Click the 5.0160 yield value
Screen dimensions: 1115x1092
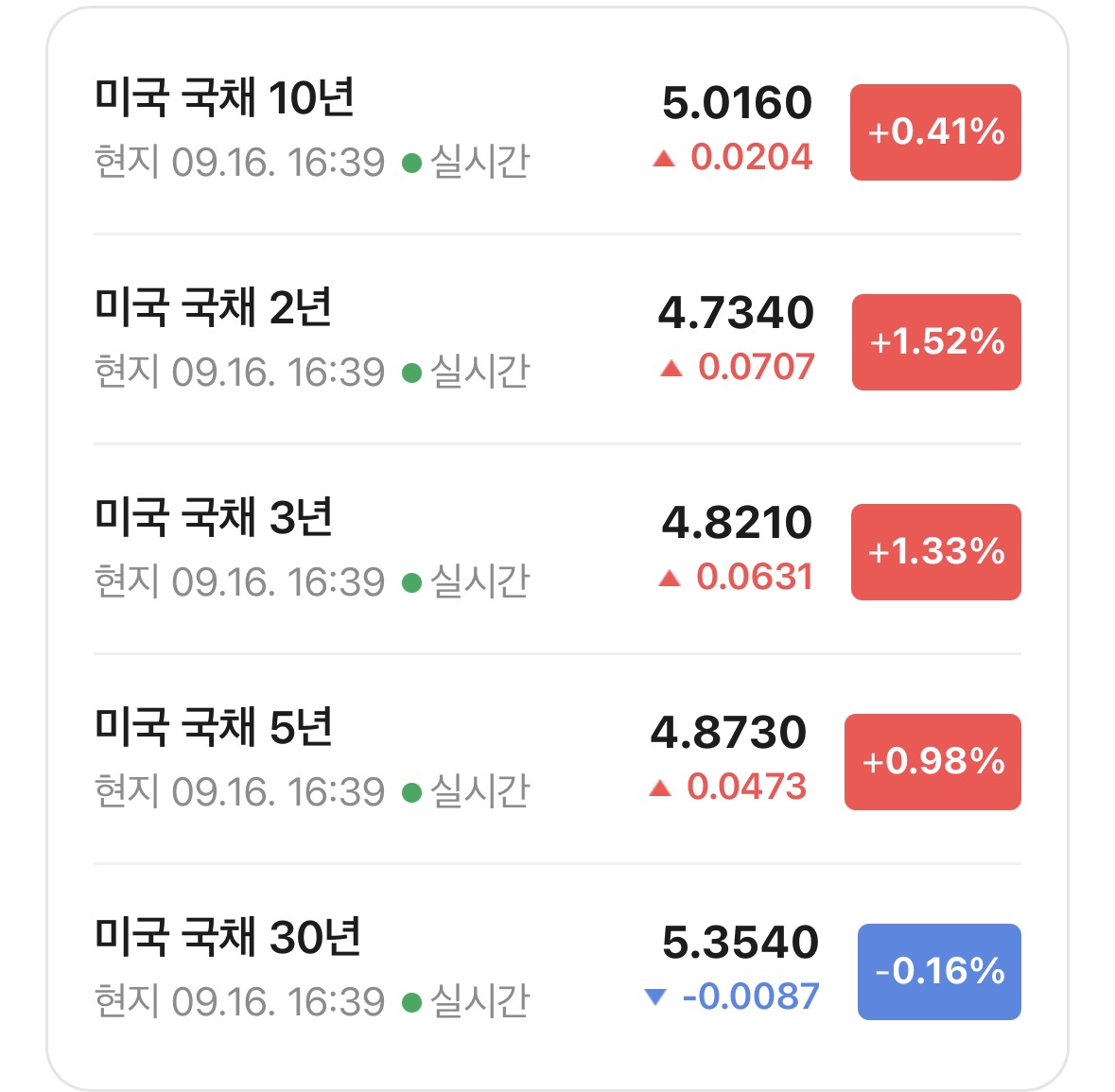pos(738,102)
